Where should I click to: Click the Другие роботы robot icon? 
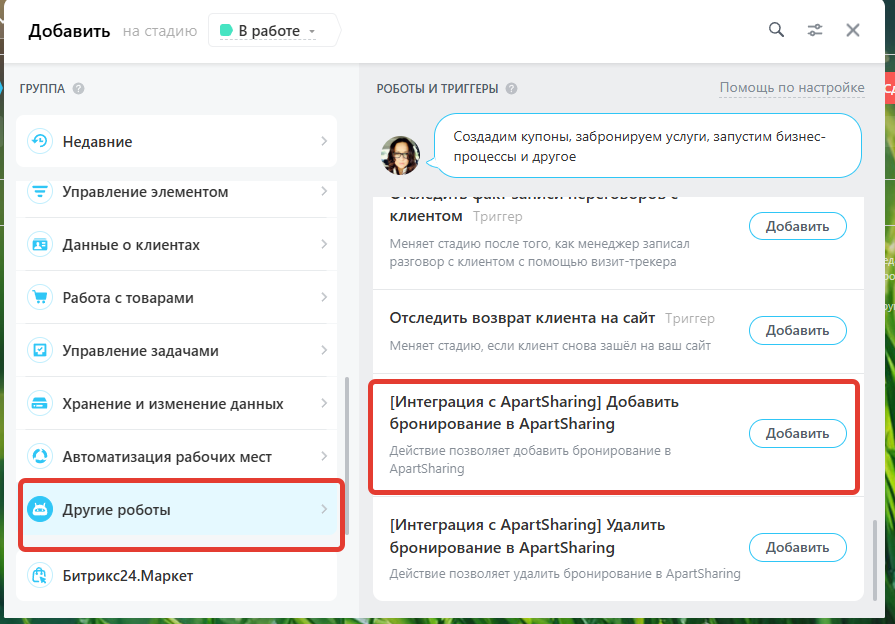40,509
